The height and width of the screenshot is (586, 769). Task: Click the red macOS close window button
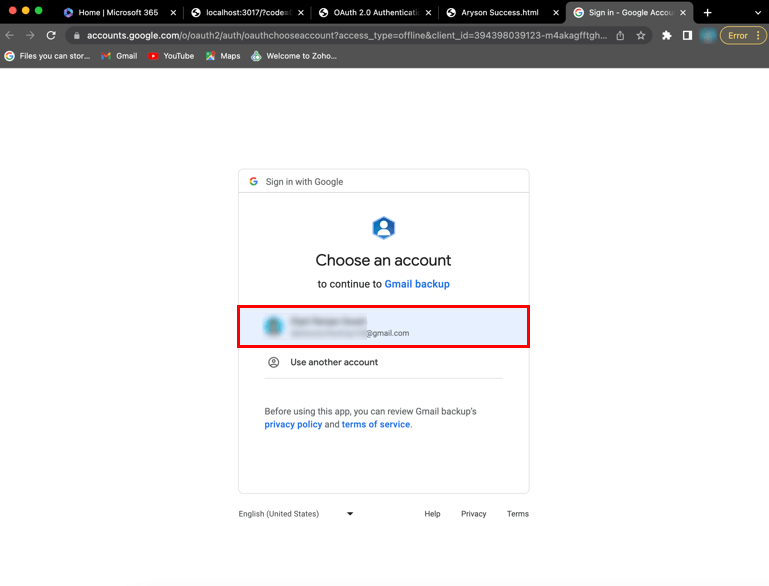coord(13,10)
